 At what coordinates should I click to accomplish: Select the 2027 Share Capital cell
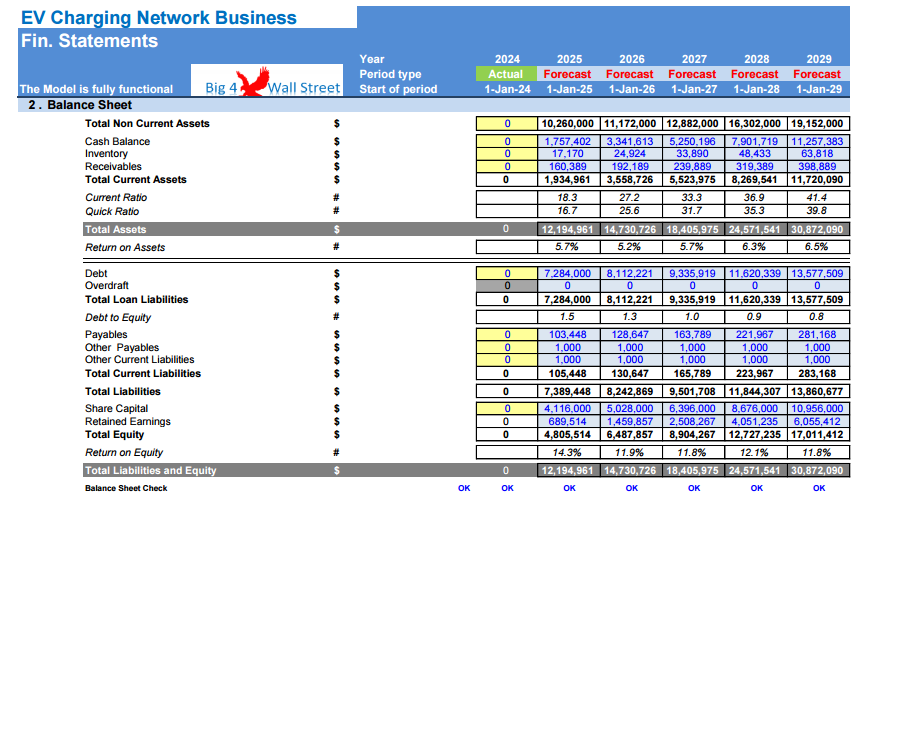pos(693,408)
